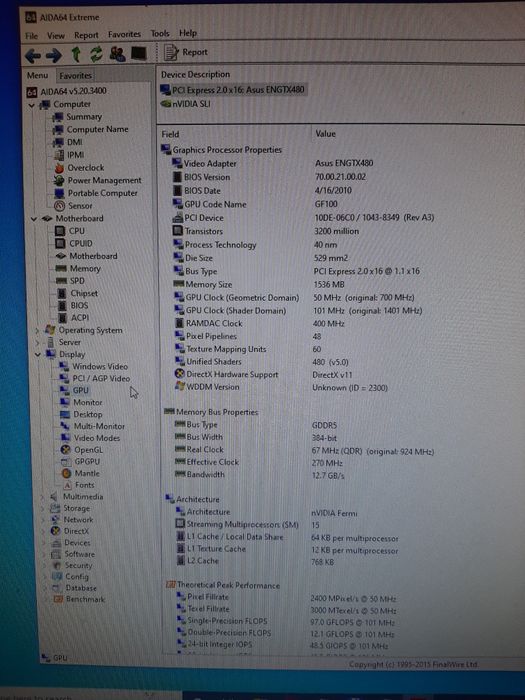Open the Help menu
The height and width of the screenshot is (700, 525).
click(188, 33)
